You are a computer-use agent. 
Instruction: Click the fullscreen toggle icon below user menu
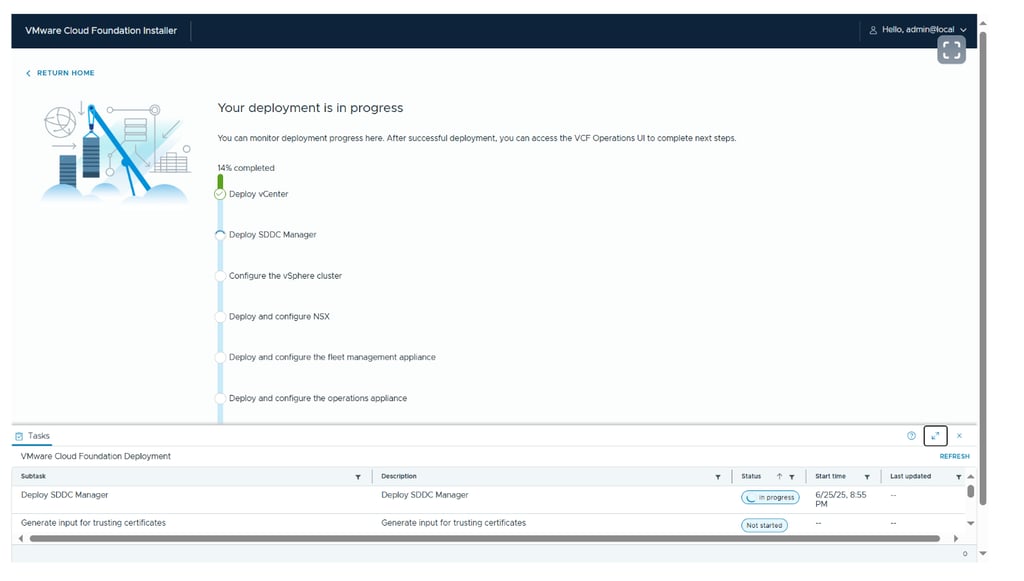tap(951, 50)
